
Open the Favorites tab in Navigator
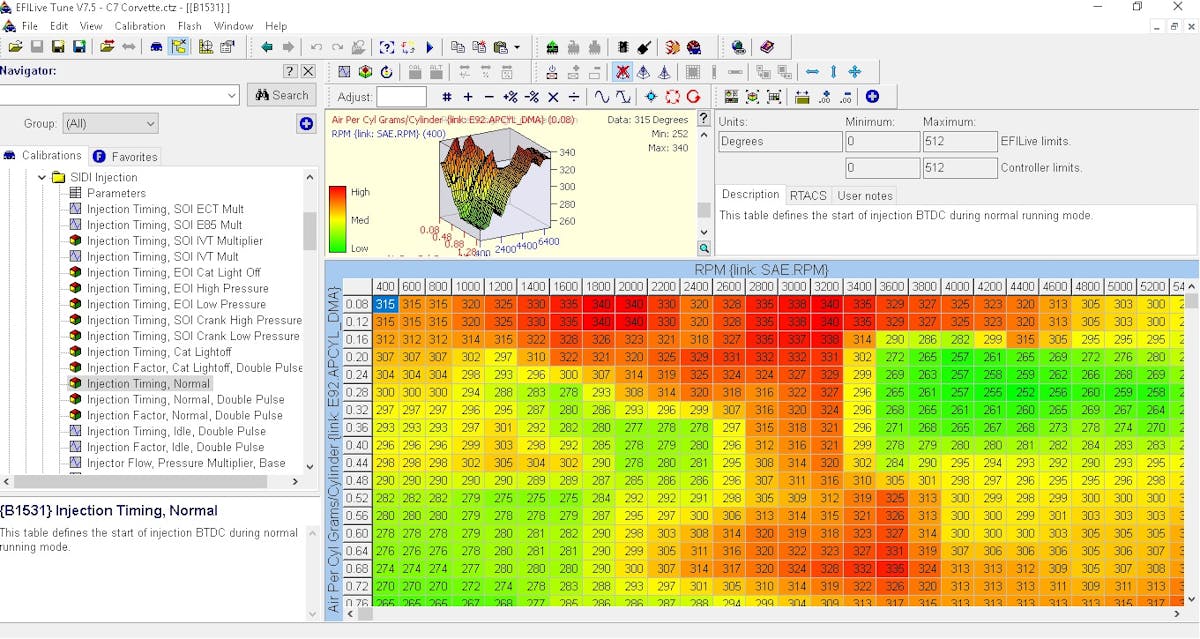[x=126, y=156]
